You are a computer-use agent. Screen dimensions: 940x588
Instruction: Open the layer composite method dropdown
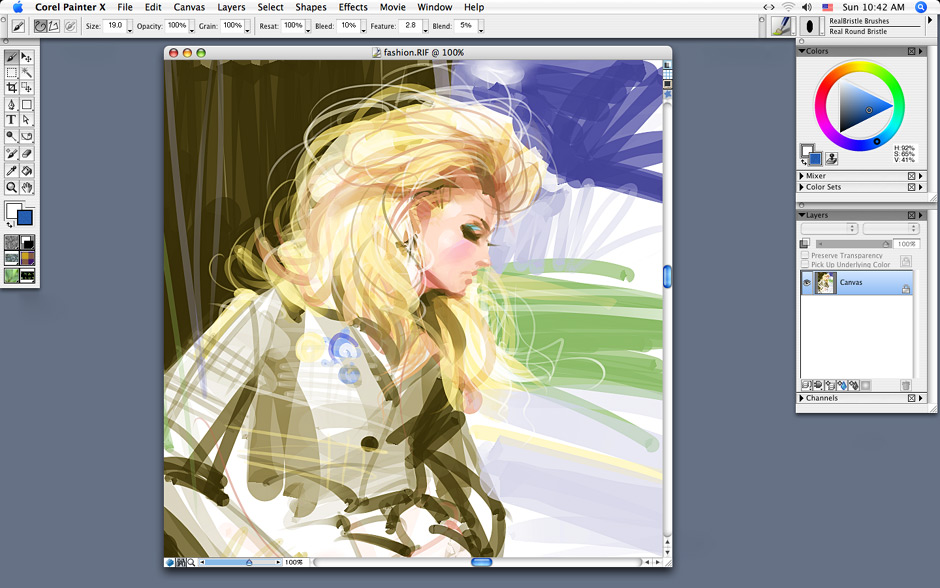830,228
